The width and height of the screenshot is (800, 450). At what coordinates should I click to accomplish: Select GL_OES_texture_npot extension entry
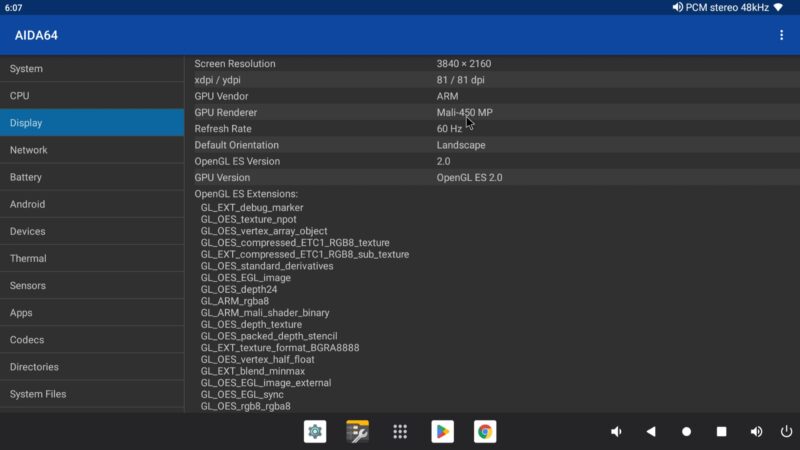[248, 219]
